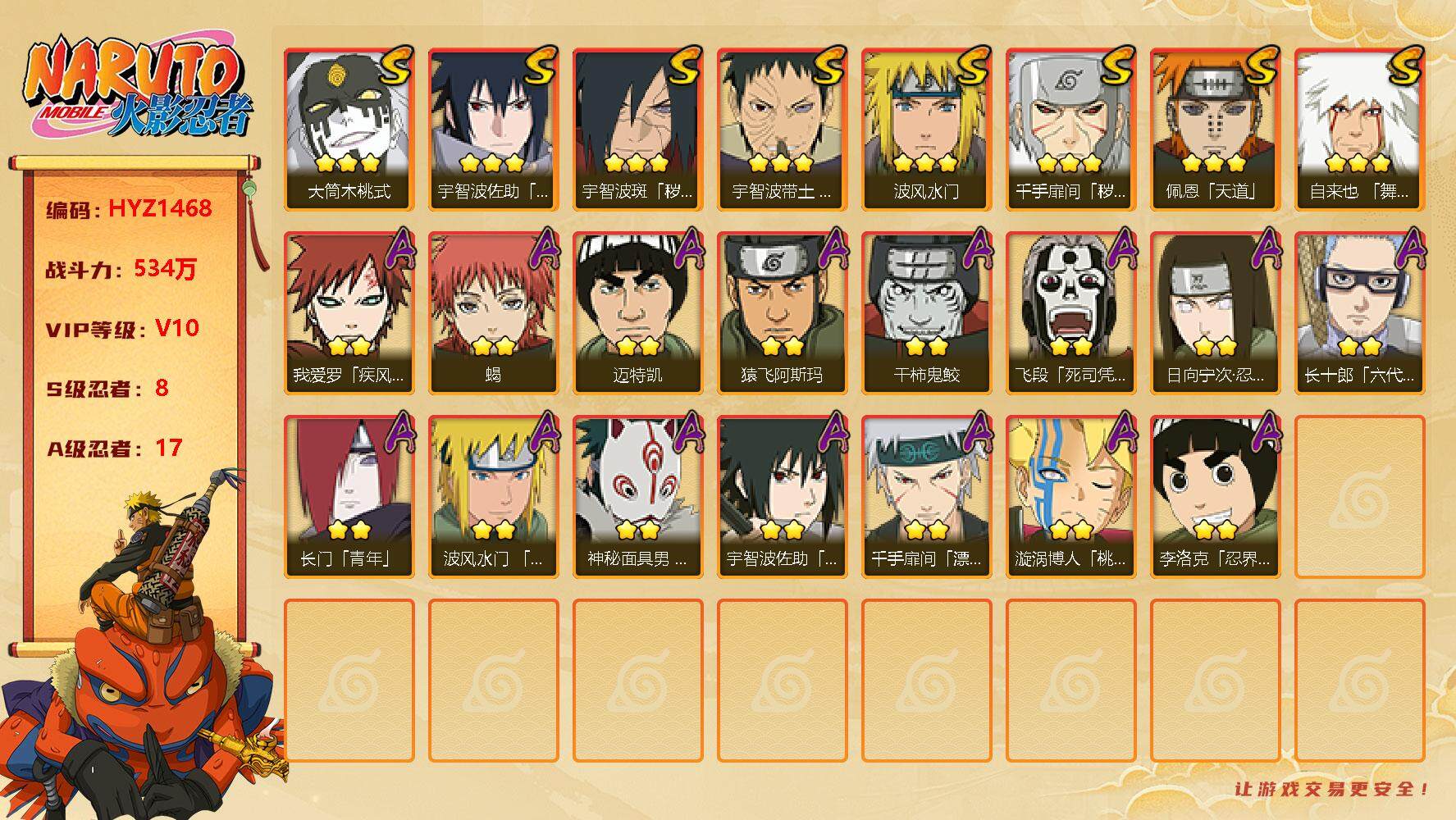Click the 编码 HYZ1468 account code

130,209
